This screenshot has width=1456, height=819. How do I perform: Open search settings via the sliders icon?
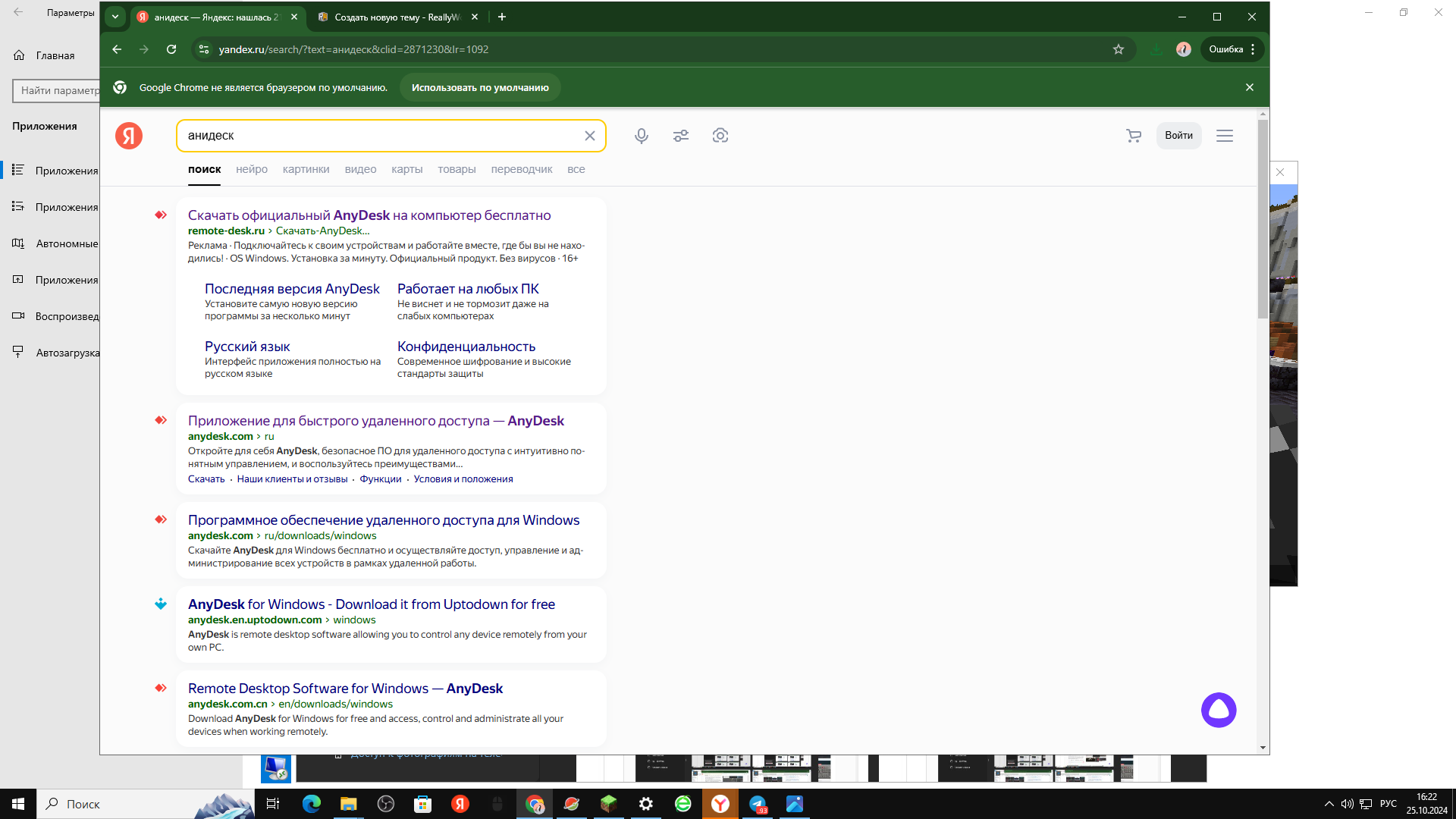[681, 136]
